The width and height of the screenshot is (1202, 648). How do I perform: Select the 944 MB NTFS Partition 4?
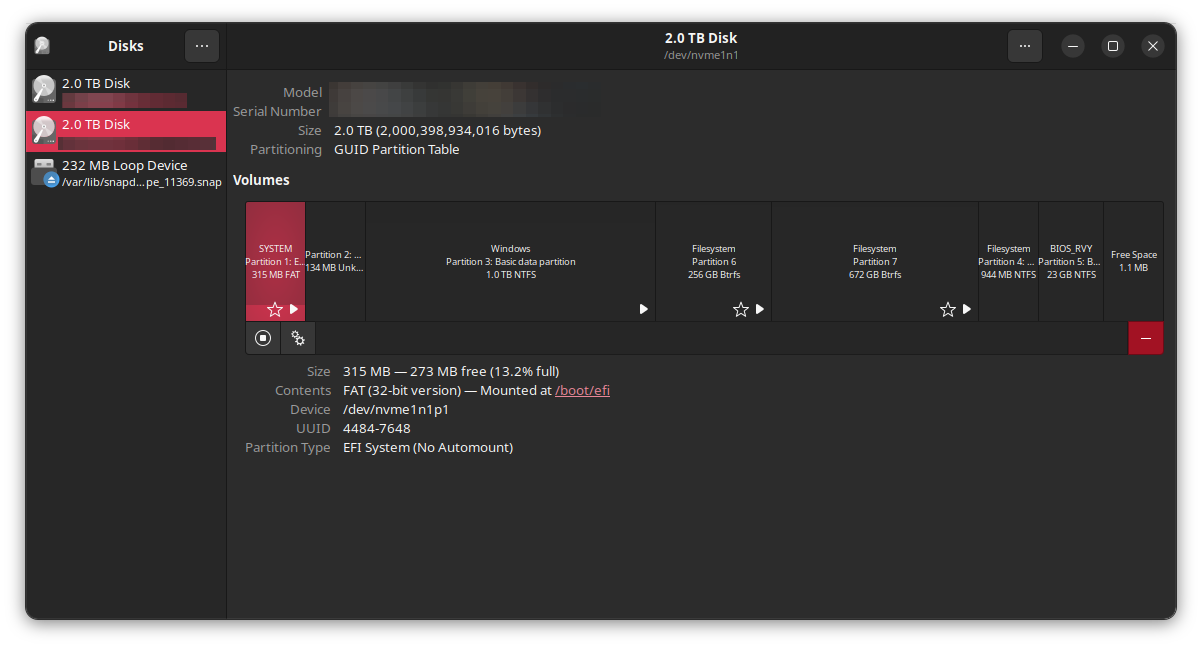click(x=1008, y=261)
